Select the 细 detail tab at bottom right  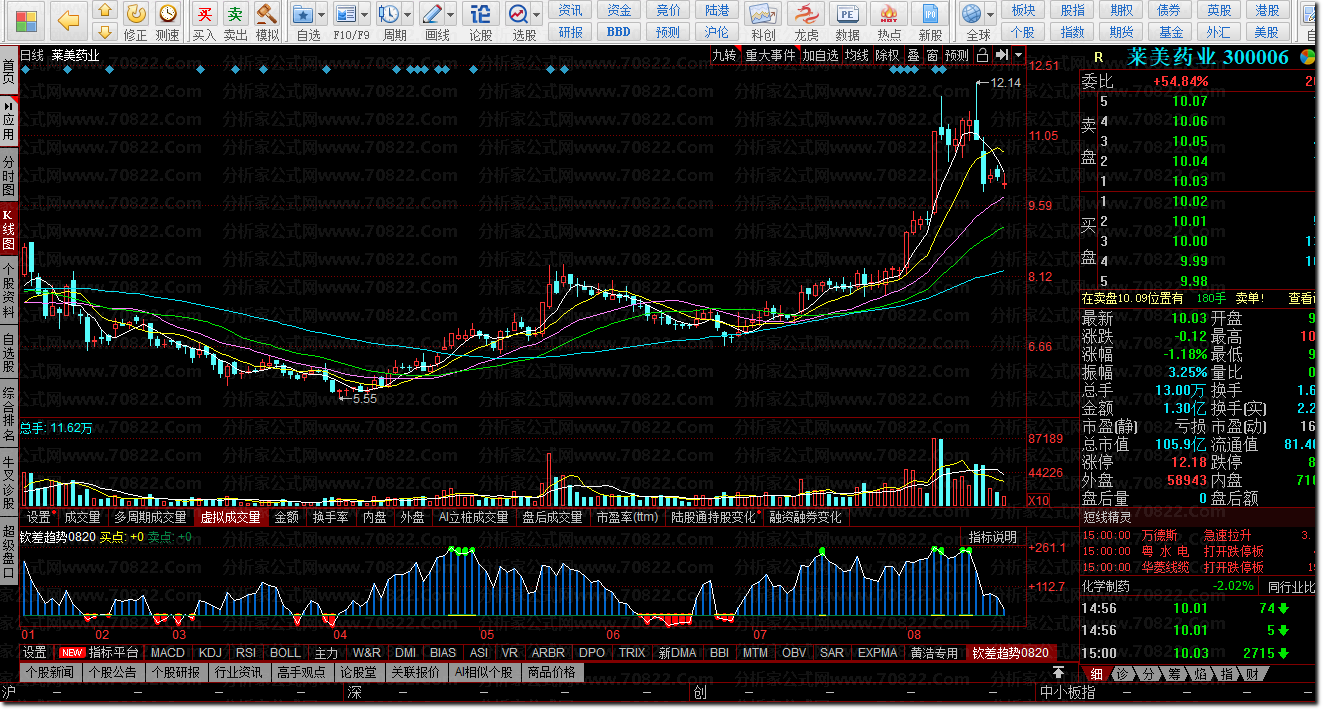click(1096, 674)
